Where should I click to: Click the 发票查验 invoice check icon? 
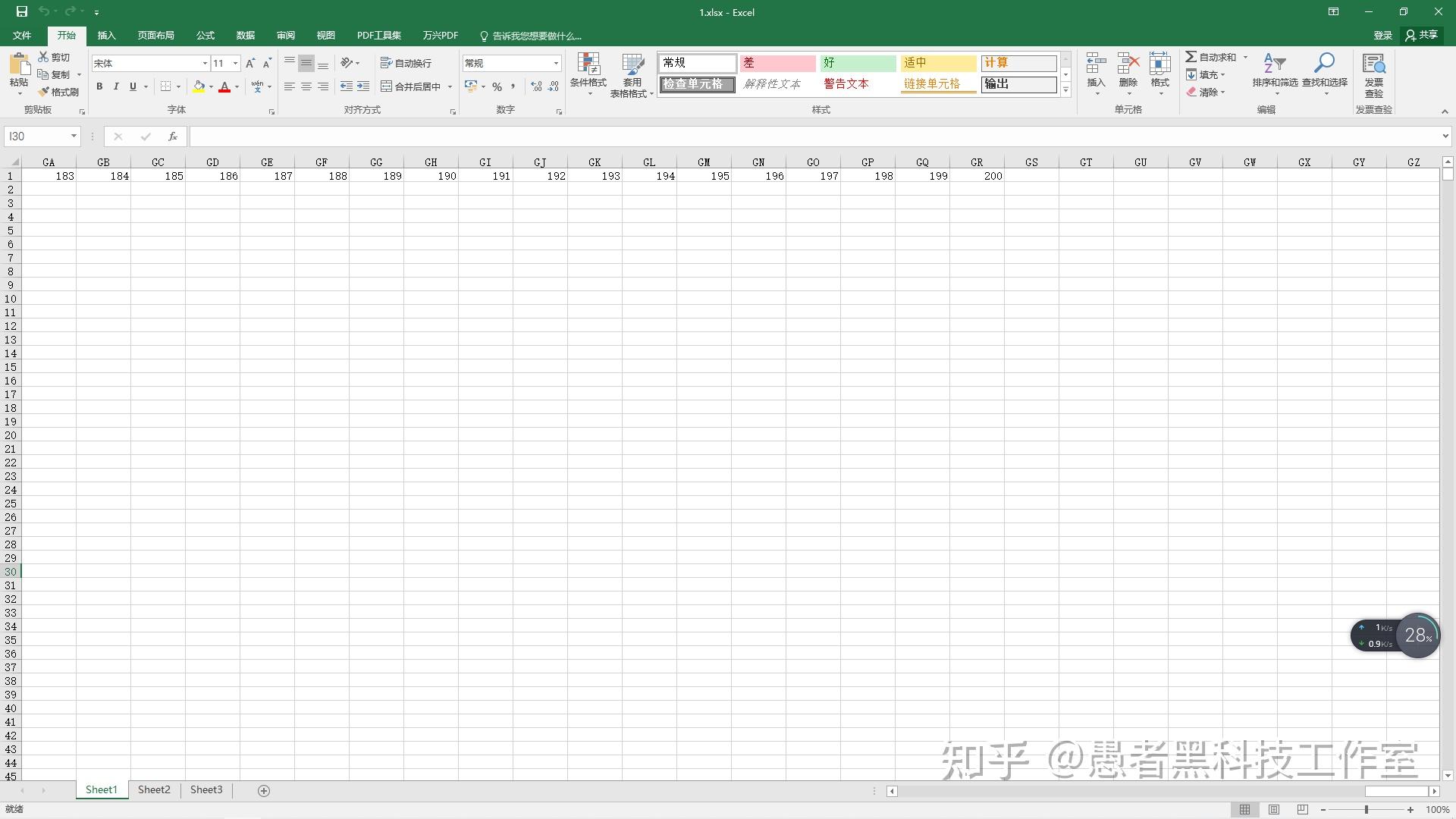(x=1373, y=74)
